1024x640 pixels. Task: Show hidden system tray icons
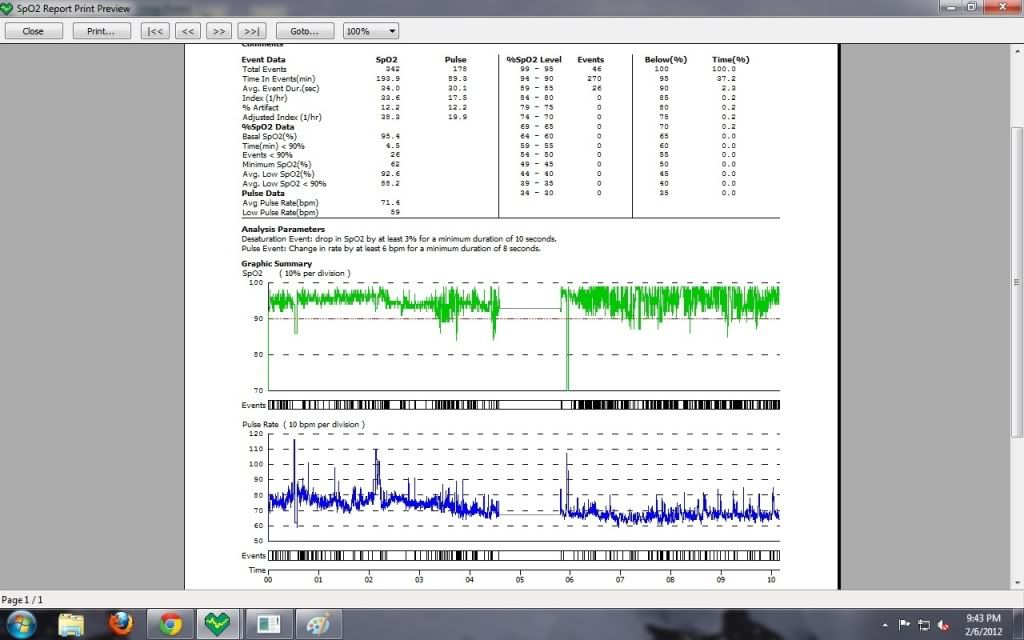pos(885,625)
